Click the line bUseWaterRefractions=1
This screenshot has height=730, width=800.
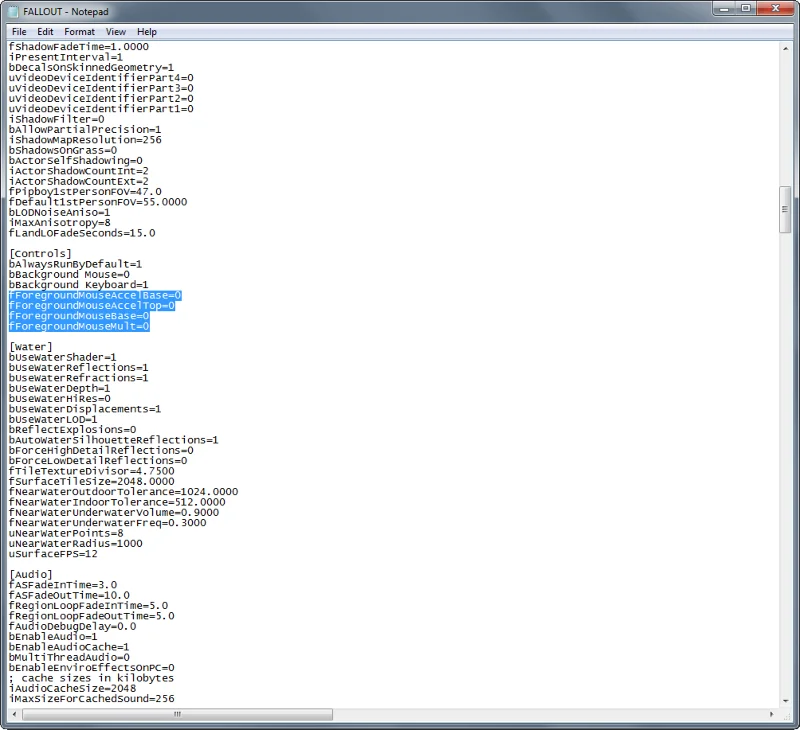(79, 378)
